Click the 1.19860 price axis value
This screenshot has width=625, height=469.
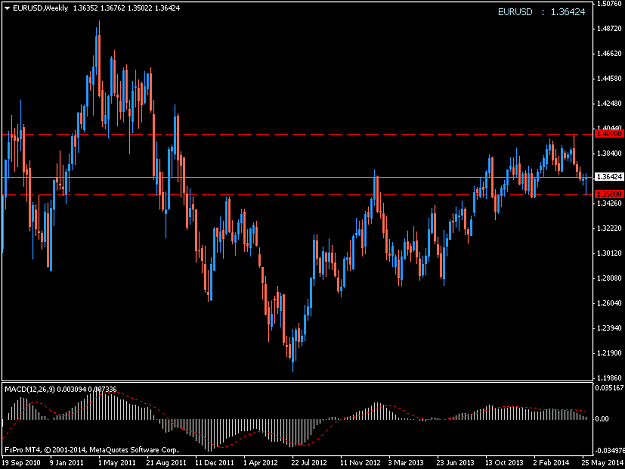click(x=609, y=378)
